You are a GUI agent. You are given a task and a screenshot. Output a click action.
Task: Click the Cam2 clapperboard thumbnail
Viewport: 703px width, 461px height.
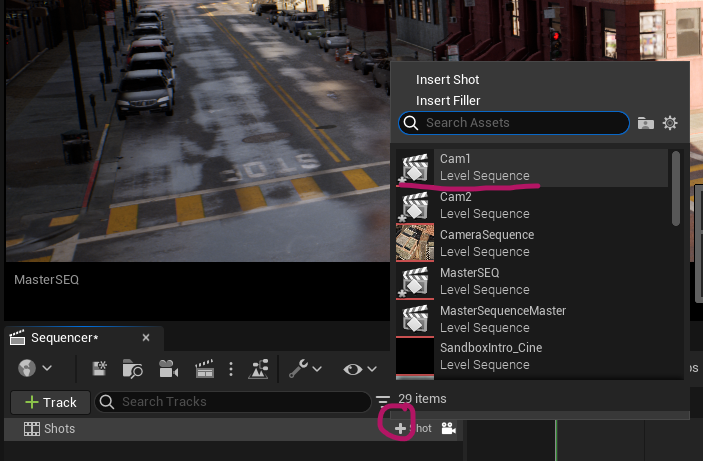tap(415, 205)
